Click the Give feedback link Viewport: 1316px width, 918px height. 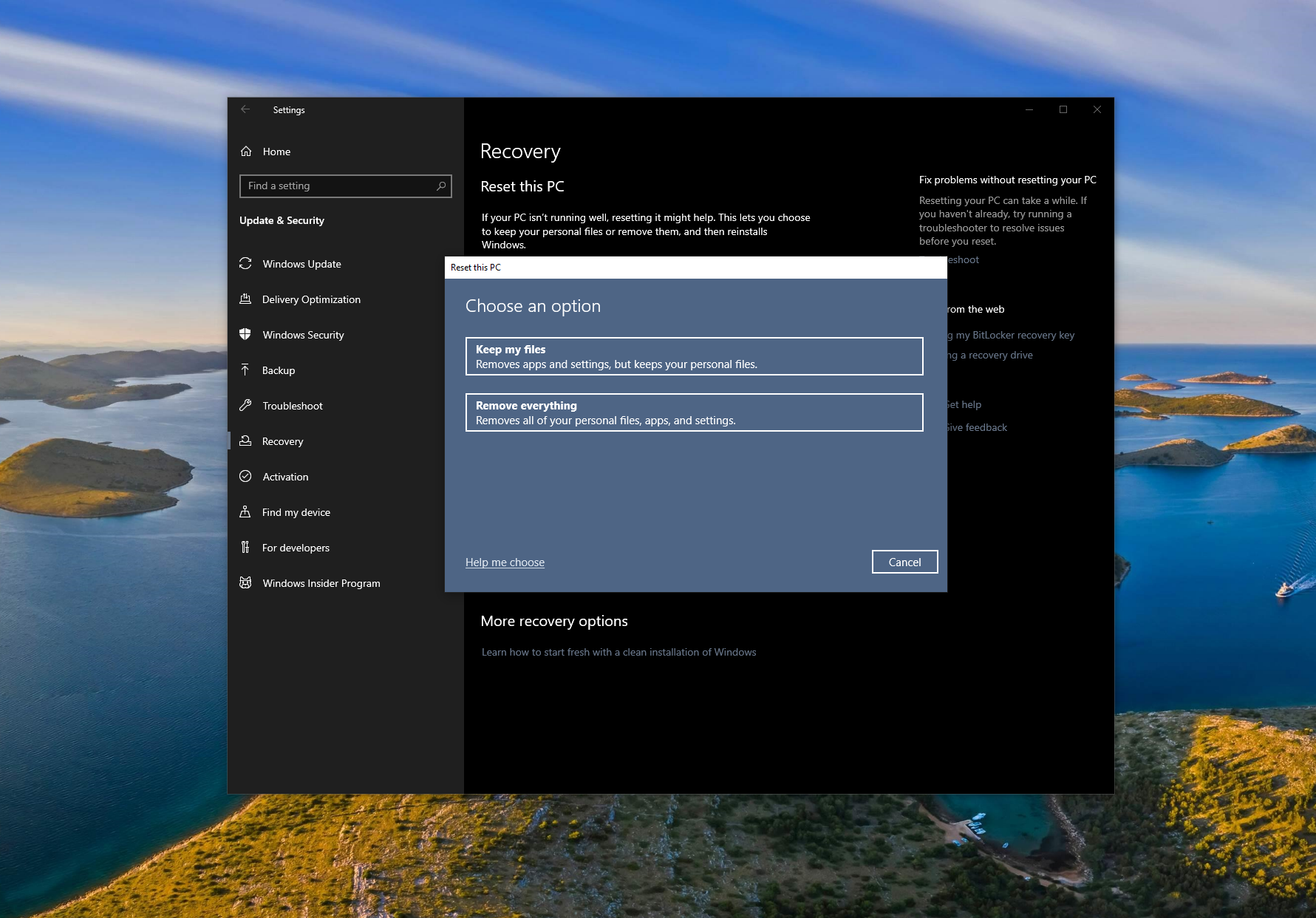tap(977, 427)
